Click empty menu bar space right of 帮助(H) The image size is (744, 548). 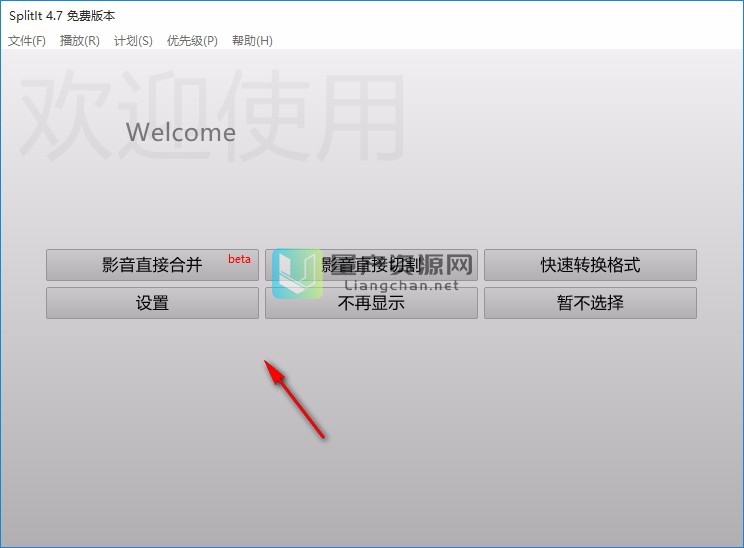tap(500, 41)
